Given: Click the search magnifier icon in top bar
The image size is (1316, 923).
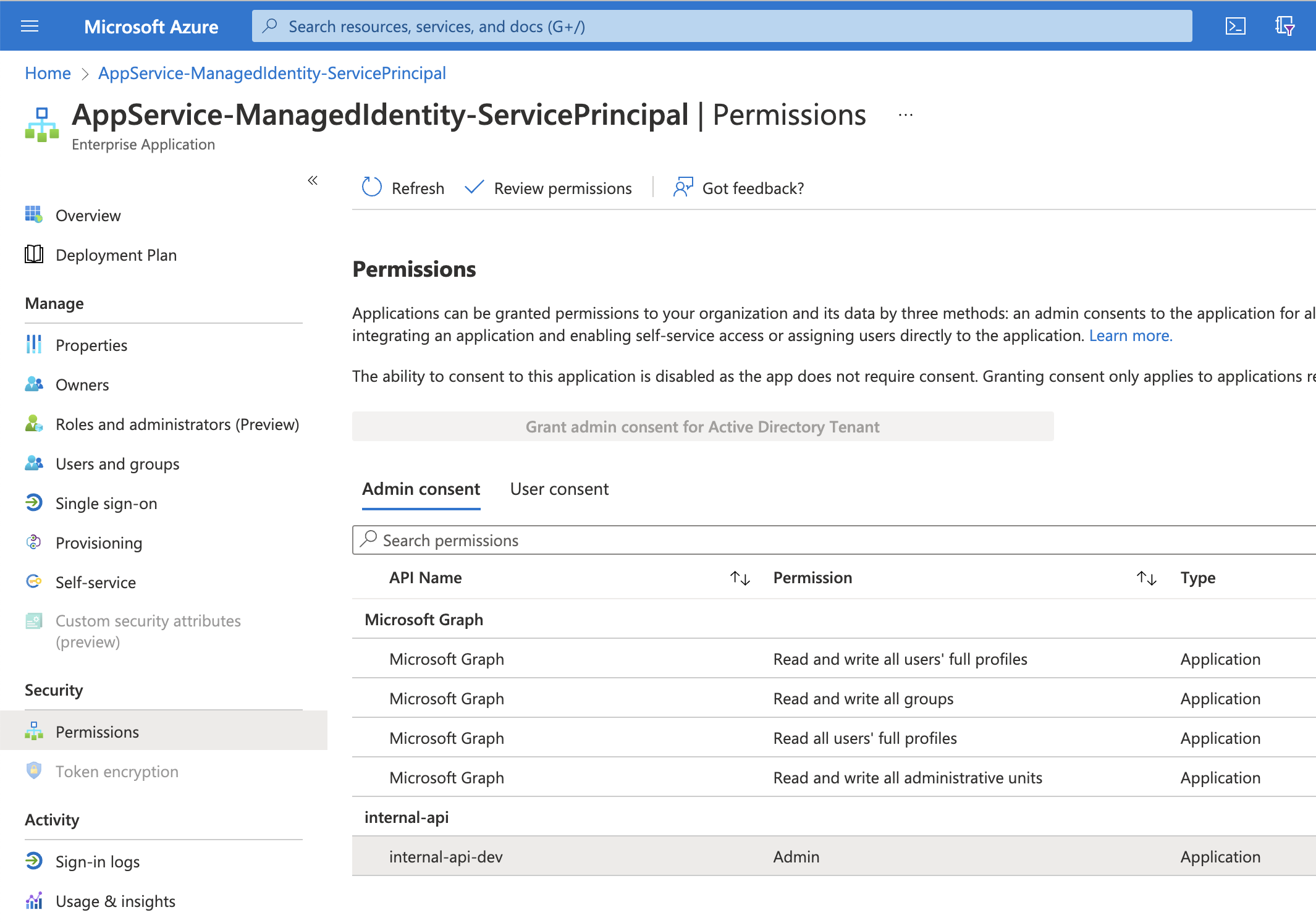Looking at the screenshot, I should (270, 26).
